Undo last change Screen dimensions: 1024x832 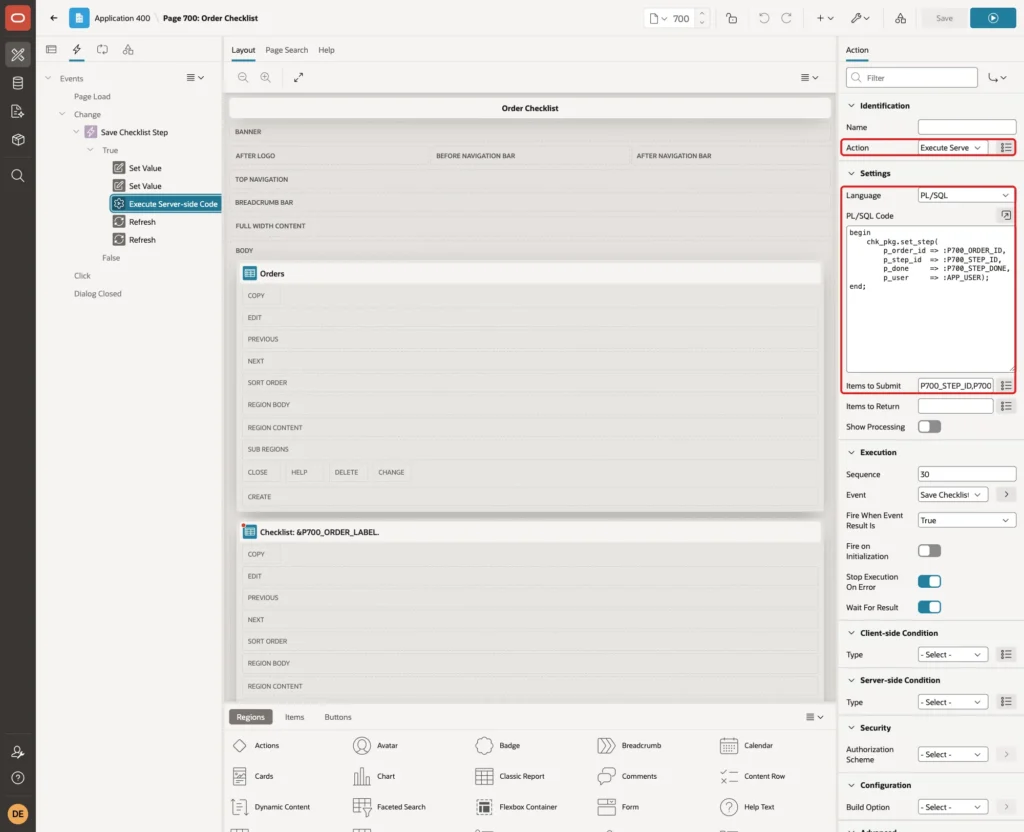point(763,18)
